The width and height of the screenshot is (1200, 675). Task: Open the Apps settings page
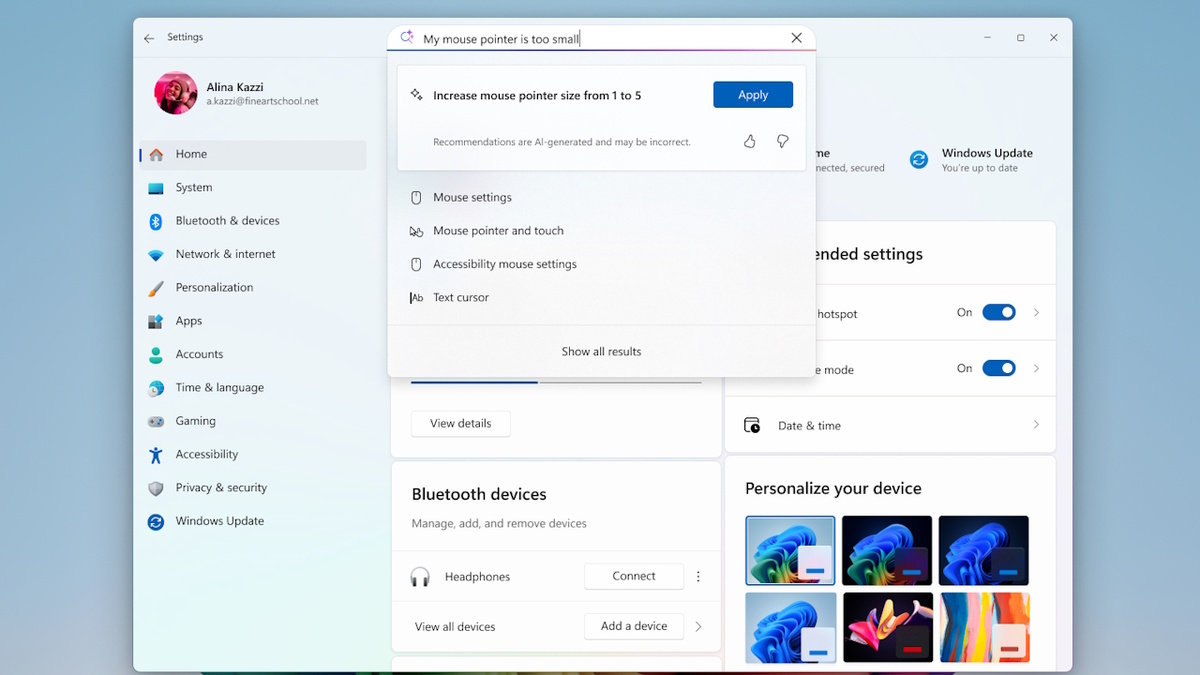coord(252,321)
